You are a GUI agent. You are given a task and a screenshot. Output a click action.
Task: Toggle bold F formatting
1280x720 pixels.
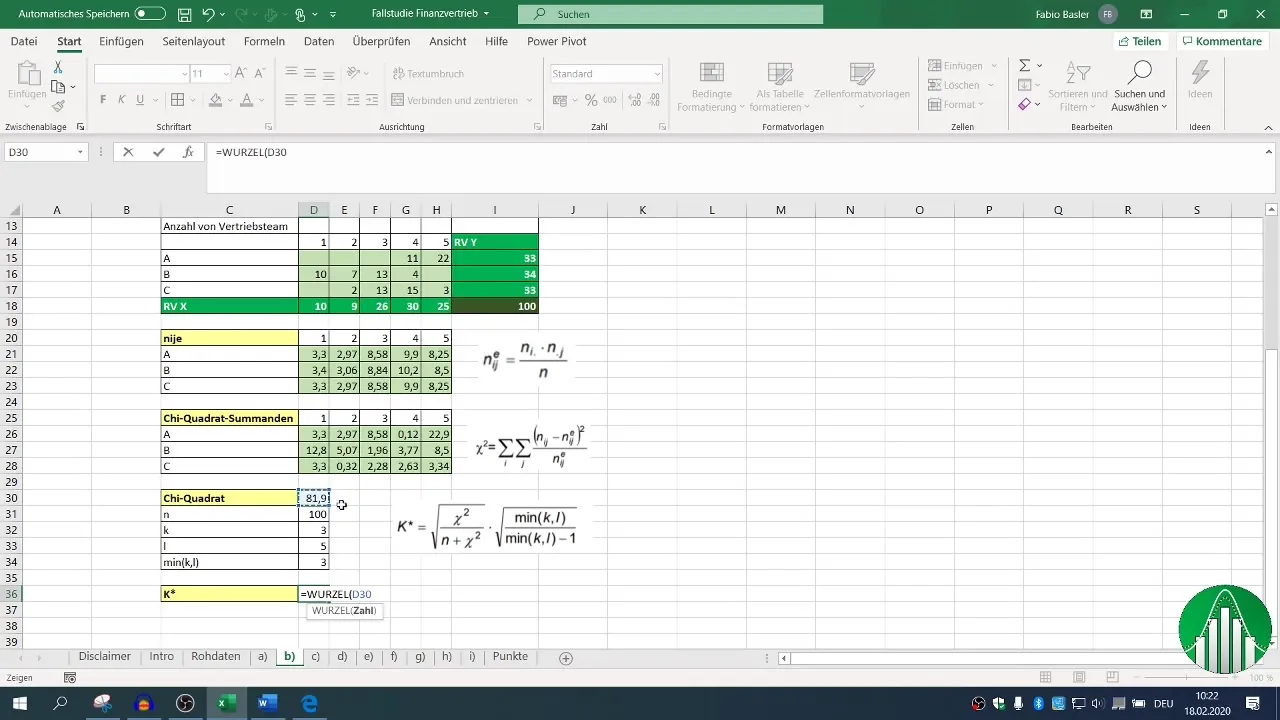coord(103,100)
